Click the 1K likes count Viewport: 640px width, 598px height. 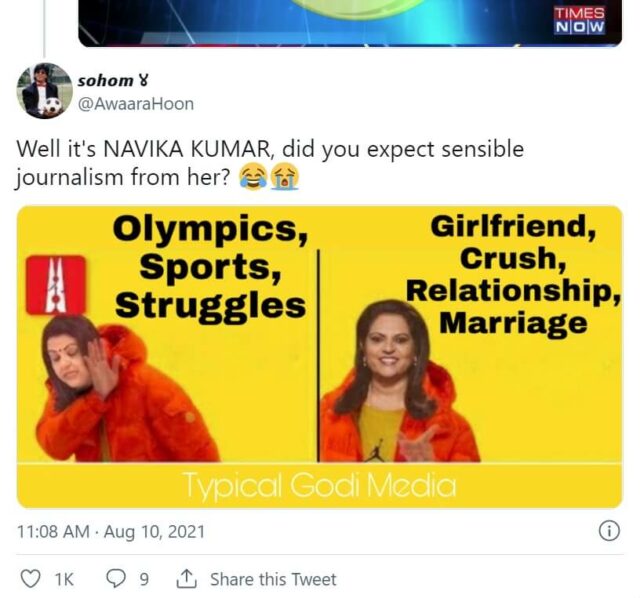pyautogui.click(x=64, y=579)
